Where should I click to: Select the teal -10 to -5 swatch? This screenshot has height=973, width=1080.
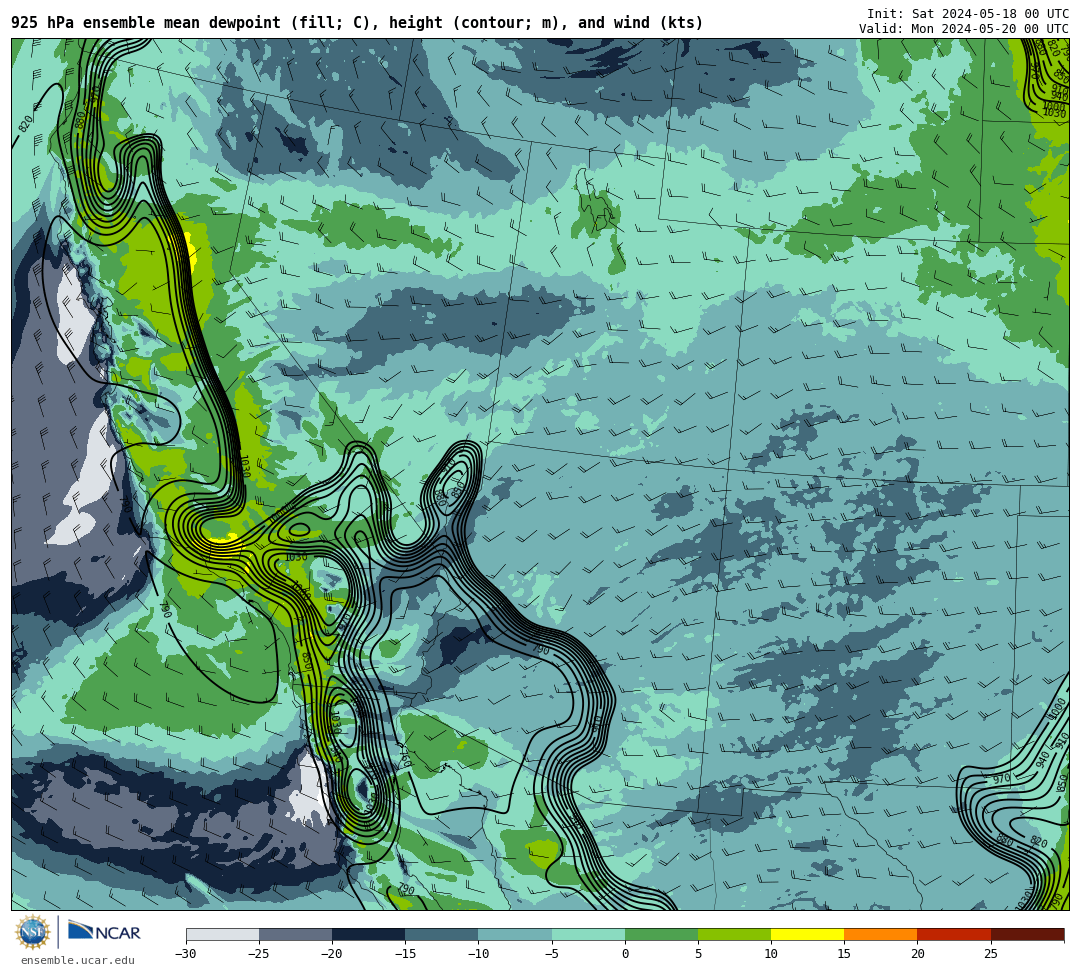point(515,934)
